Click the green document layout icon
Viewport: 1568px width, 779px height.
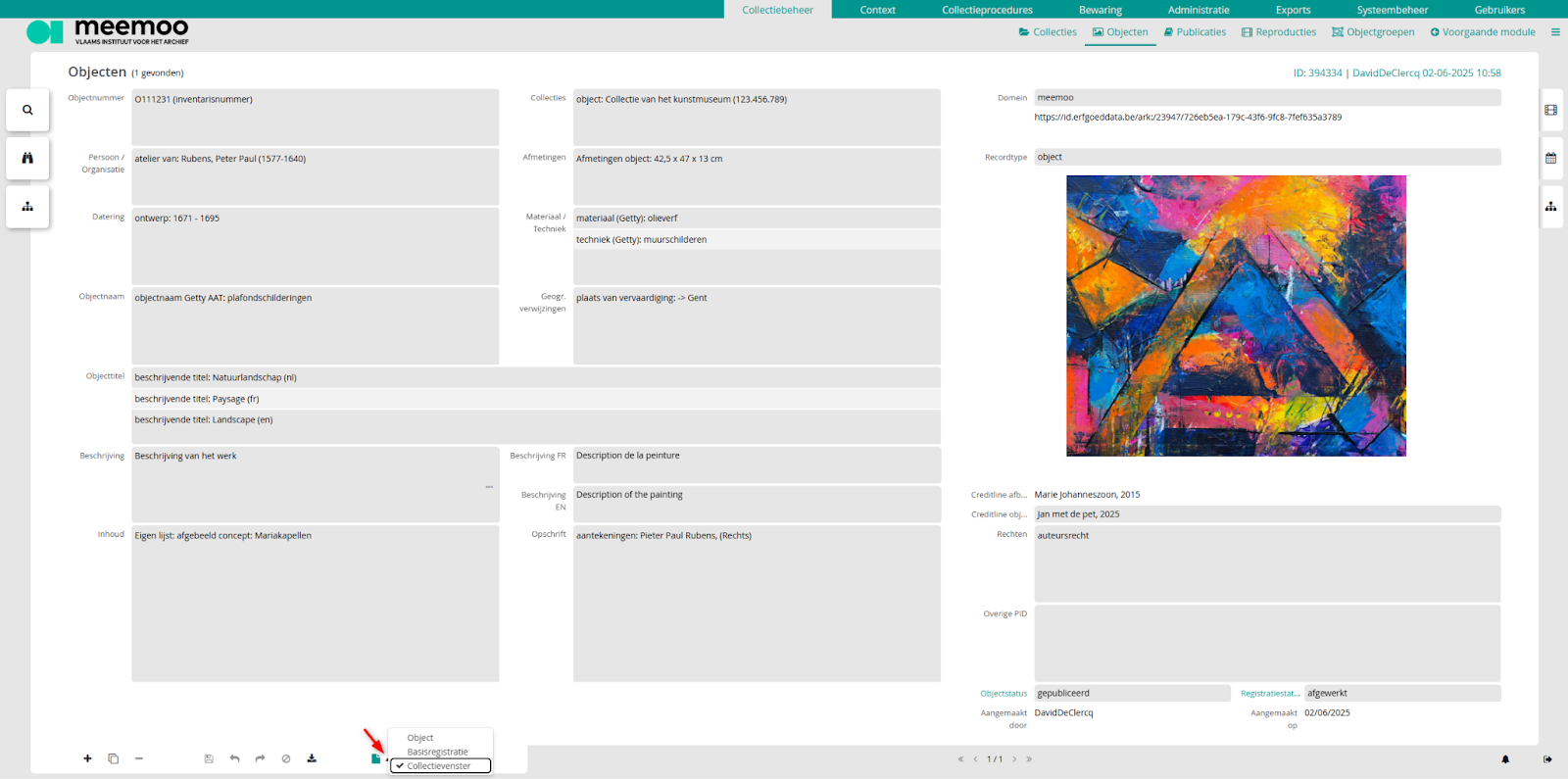click(375, 758)
